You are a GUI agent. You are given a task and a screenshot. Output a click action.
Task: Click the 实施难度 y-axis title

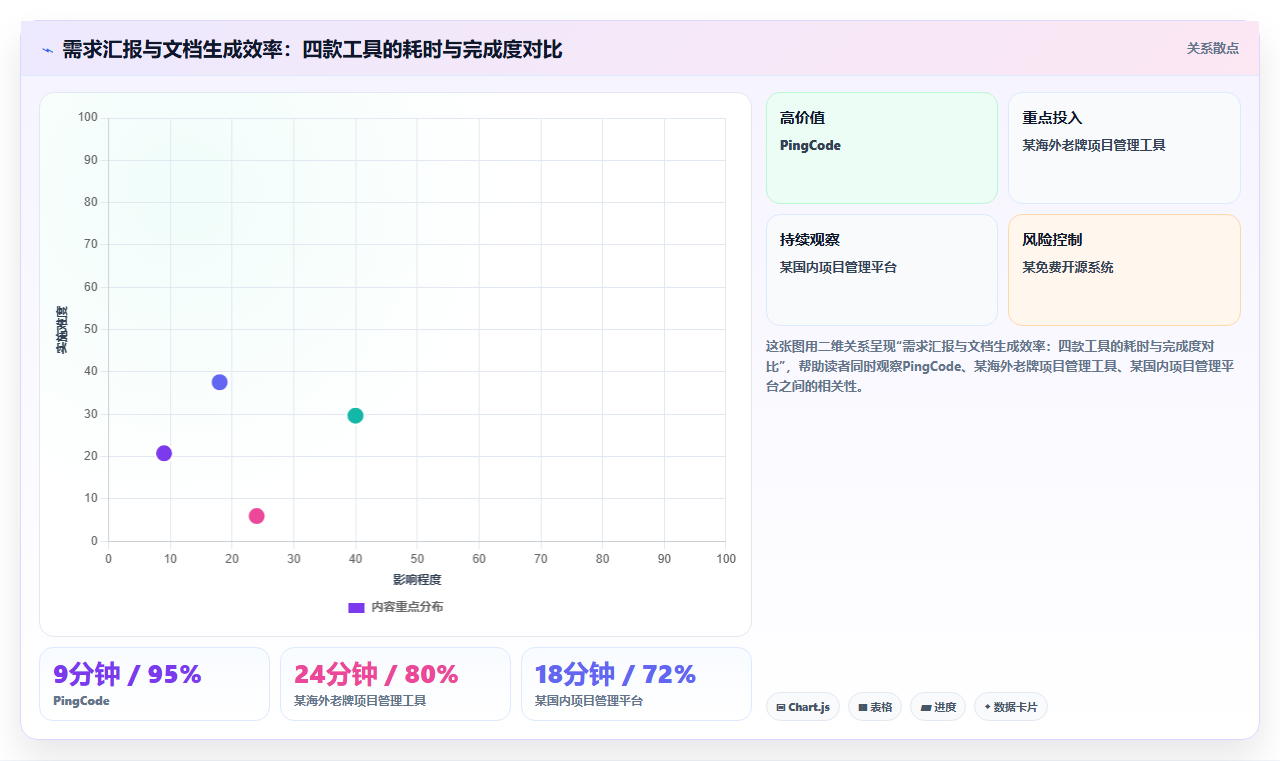62,330
